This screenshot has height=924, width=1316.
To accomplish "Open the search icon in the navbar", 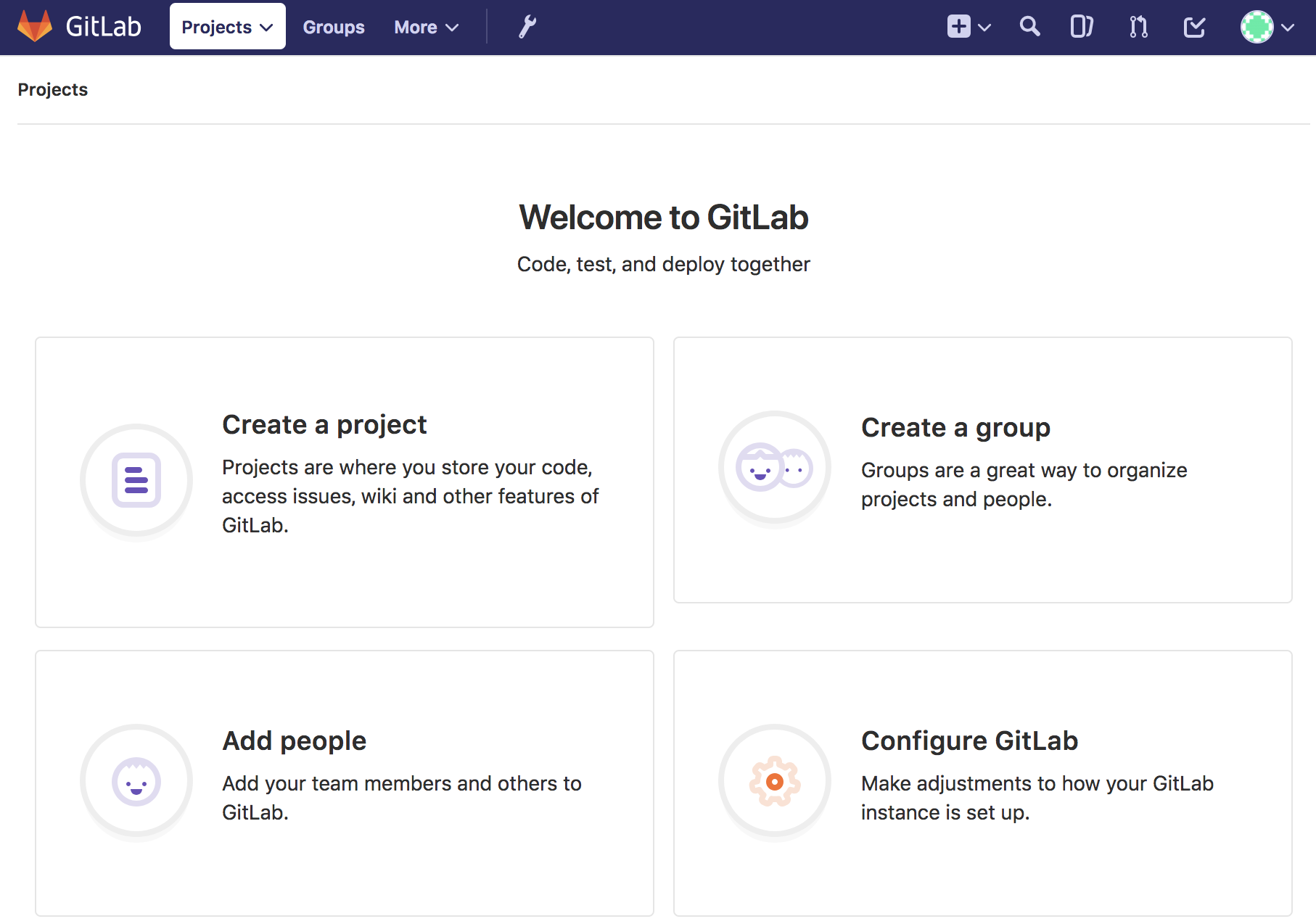I will point(1029,27).
